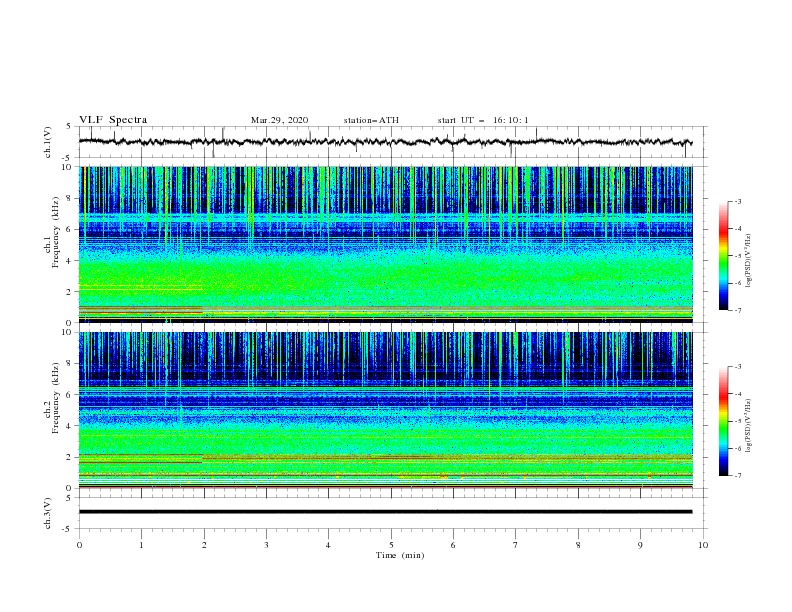Select the date 'Mar.29, 2020'
This screenshot has height=612, width=792.
[279, 120]
